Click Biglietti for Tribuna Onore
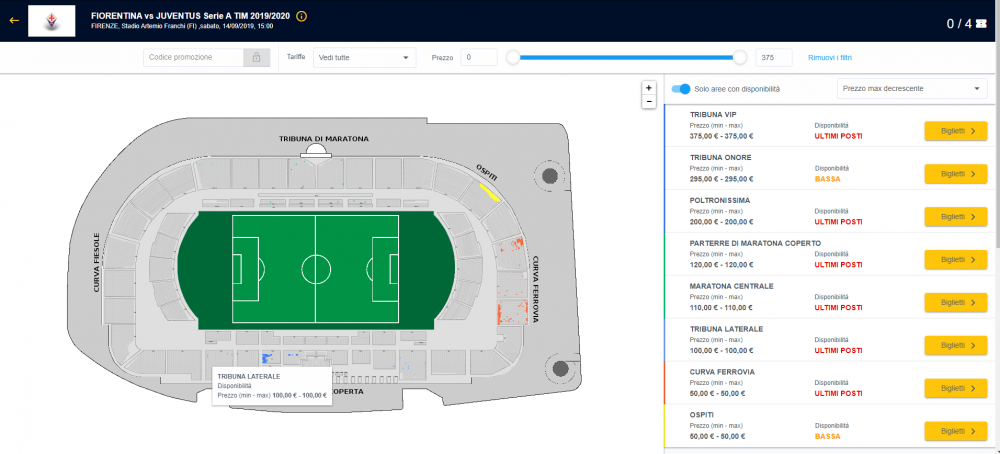Image resolution: width=1000 pixels, height=454 pixels. 955,174
